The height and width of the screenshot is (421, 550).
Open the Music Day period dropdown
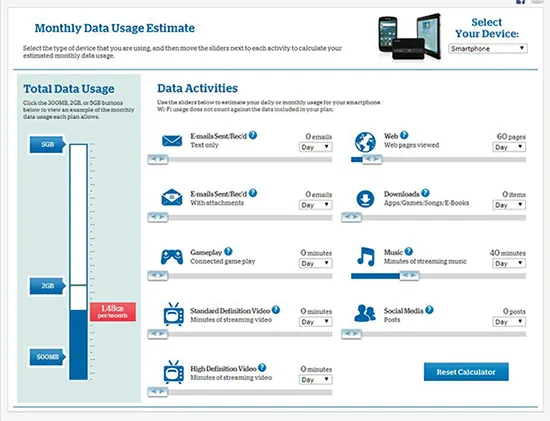(x=509, y=263)
